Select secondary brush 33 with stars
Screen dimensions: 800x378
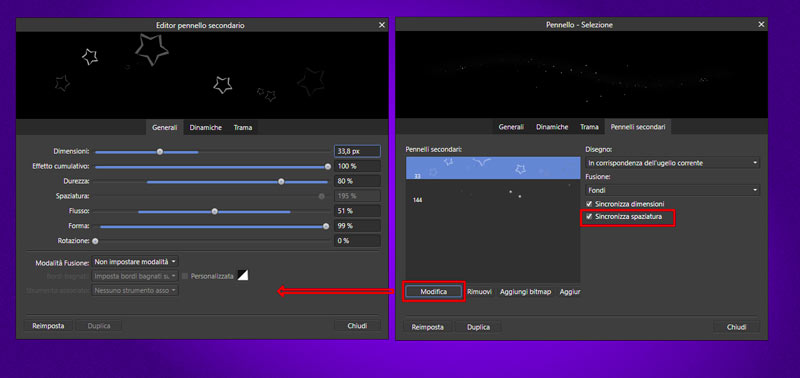pyautogui.click(x=493, y=168)
